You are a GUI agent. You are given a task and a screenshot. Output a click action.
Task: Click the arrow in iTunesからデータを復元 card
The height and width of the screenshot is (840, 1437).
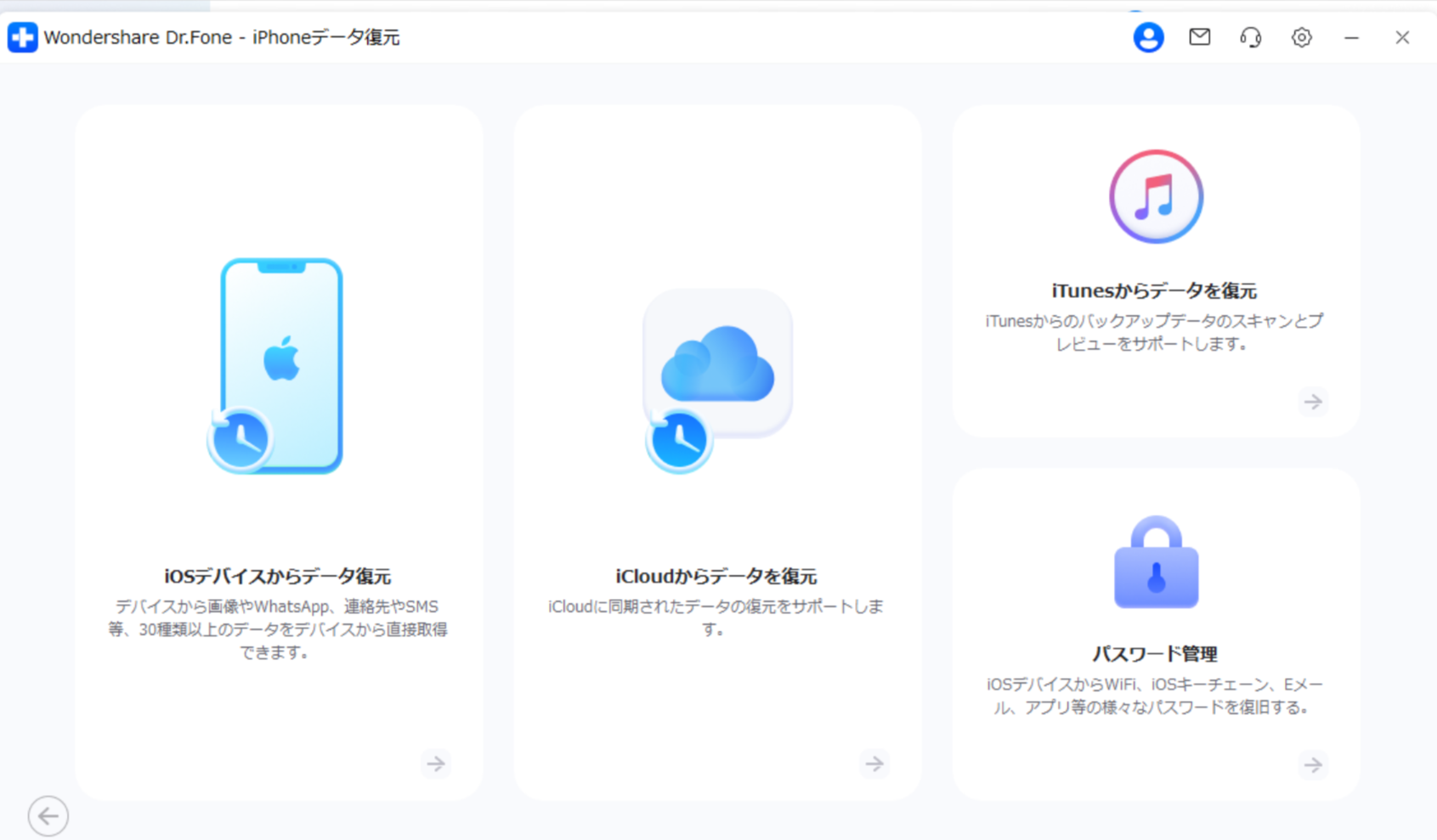point(1313,402)
